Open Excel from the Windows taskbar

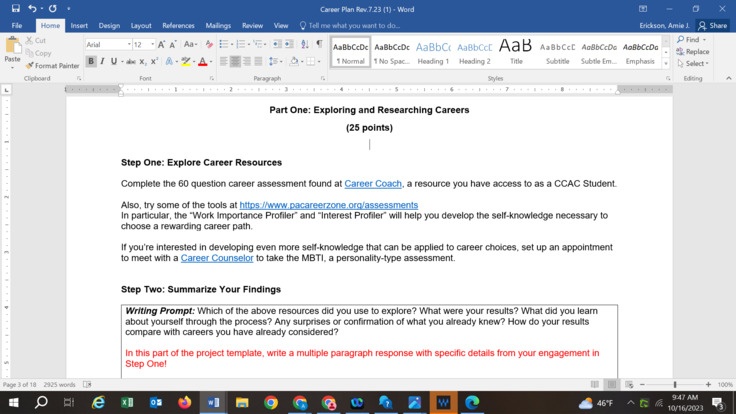(x=127, y=403)
